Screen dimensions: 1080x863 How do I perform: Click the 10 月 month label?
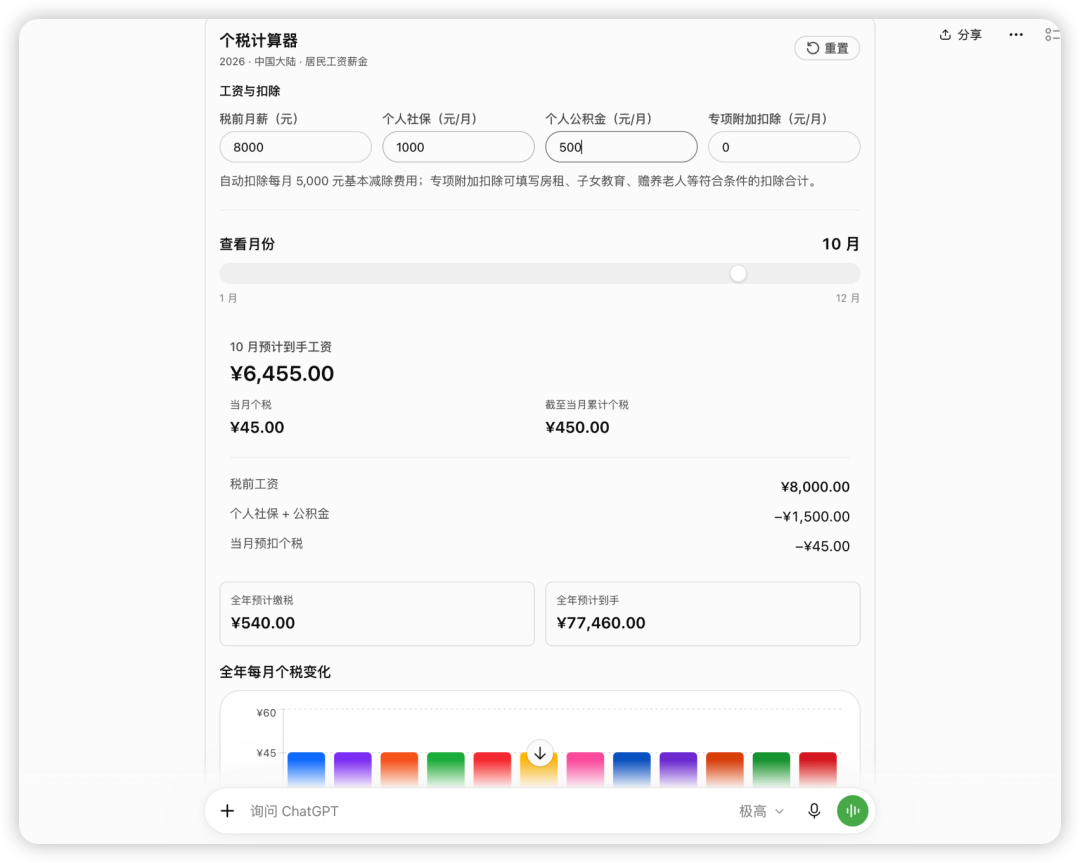(840, 244)
